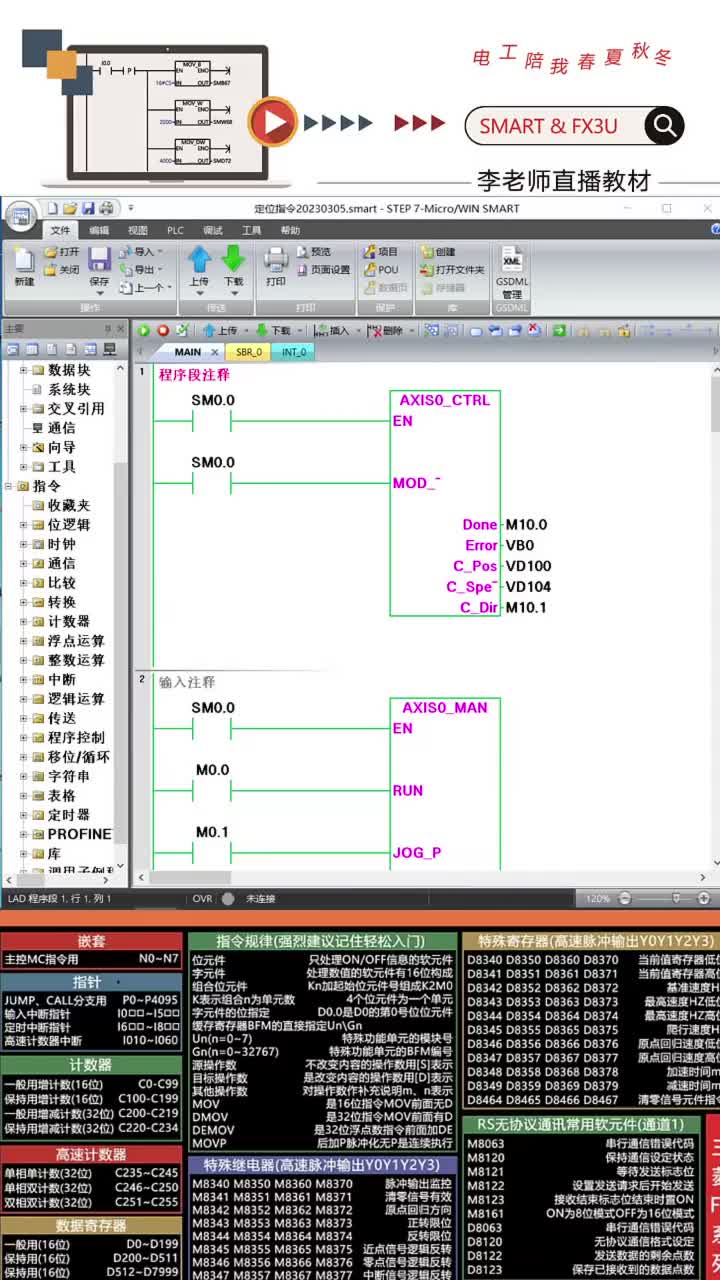The height and width of the screenshot is (1280, 720).
Task: Expand the Timers folder (定时器)
Action: (x=24, y=815)
